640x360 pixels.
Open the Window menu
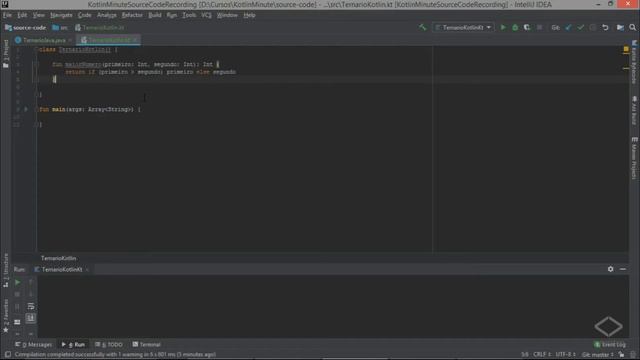coord(227,15)
